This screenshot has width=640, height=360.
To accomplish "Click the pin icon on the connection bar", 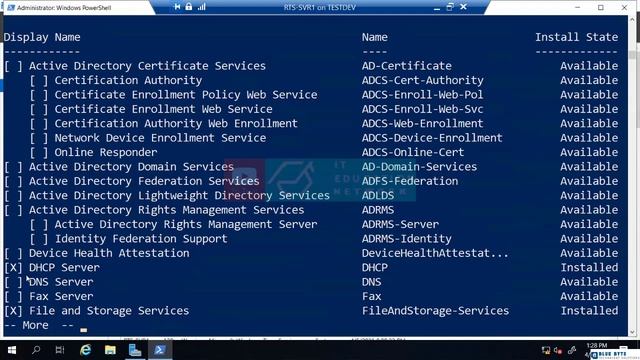I will [x=177, y=7].
